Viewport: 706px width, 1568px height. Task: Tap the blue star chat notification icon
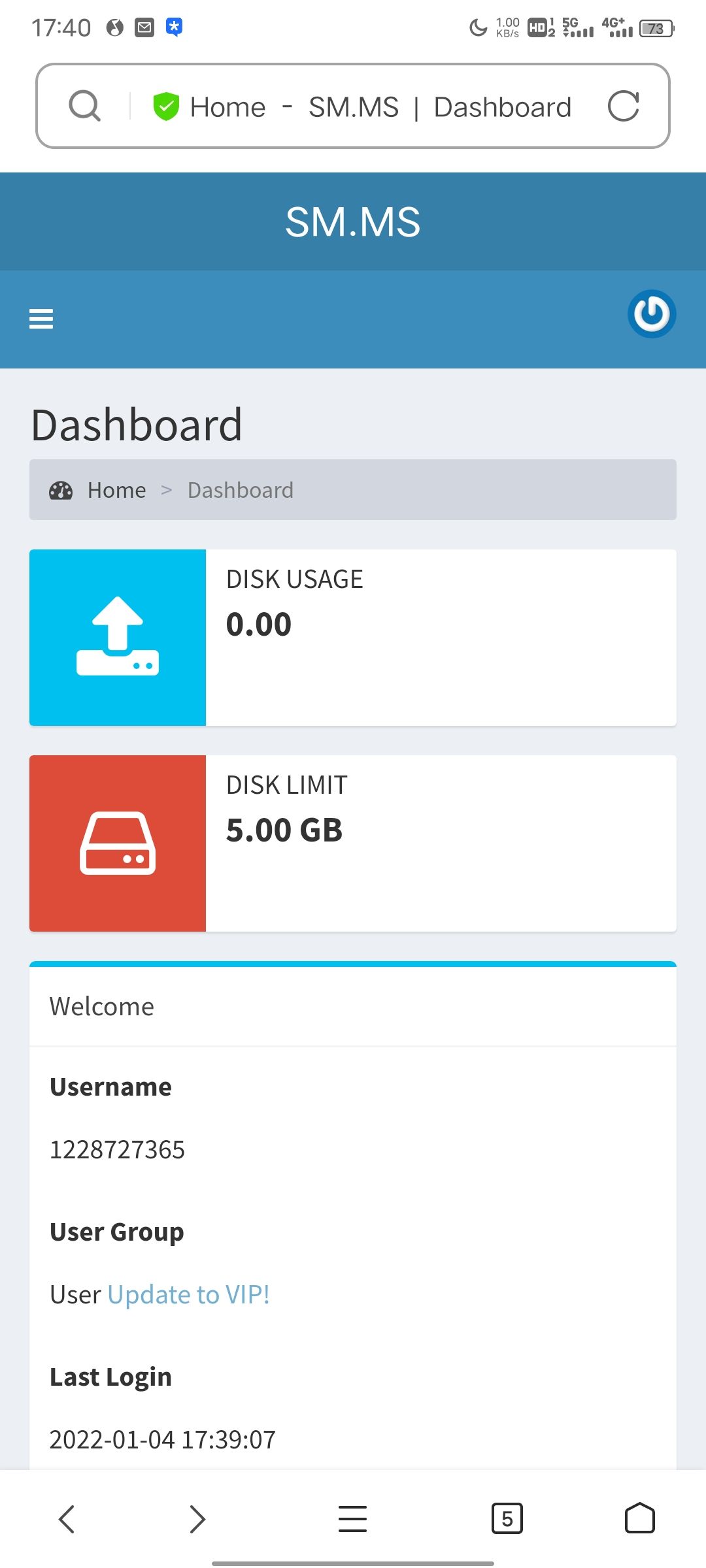(174, 27)
